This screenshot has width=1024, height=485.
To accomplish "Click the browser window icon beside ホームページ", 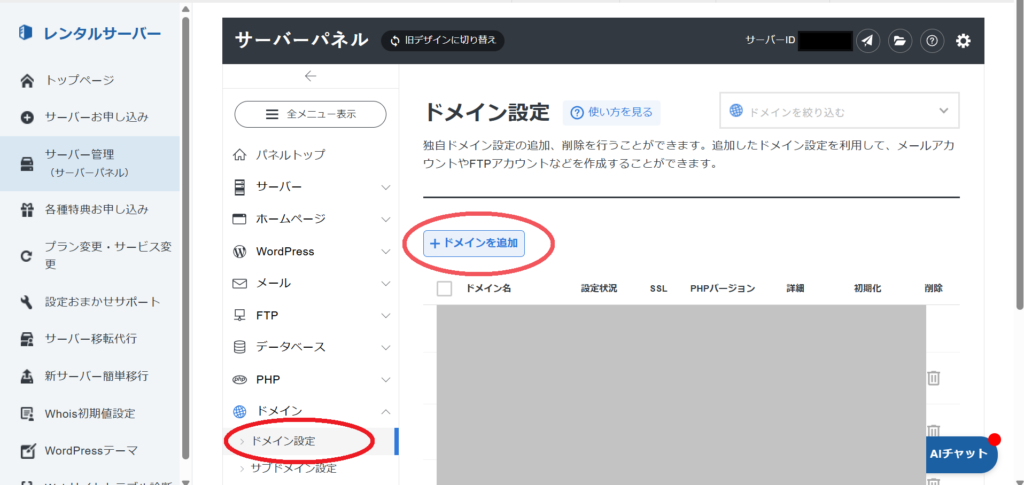I will (x=240, y=219).
